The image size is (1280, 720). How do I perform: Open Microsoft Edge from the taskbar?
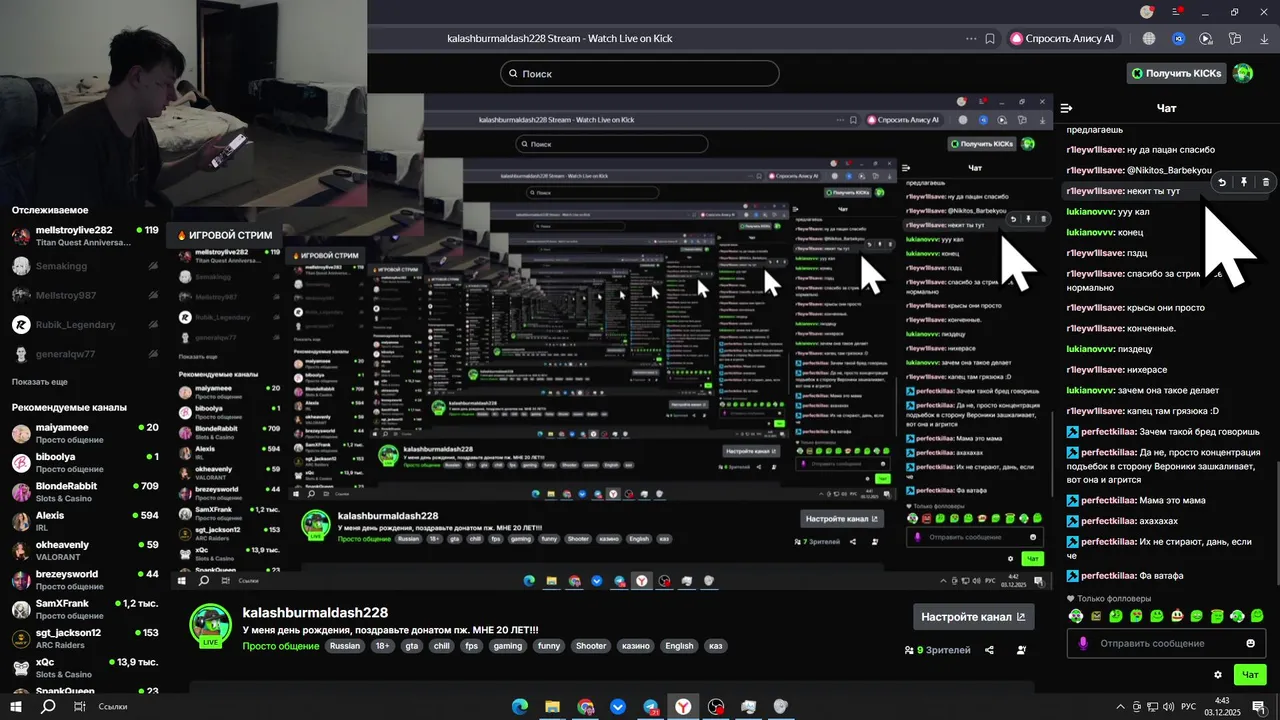(x=519, y=707)
